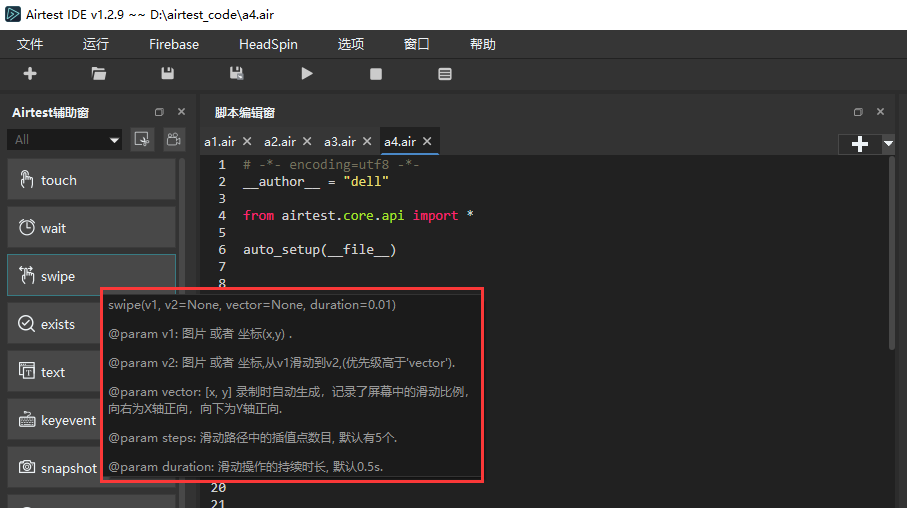Screen dimensions: 907x508
Task: Click the Save all icon in toolbar
Action: pos(237,73)
